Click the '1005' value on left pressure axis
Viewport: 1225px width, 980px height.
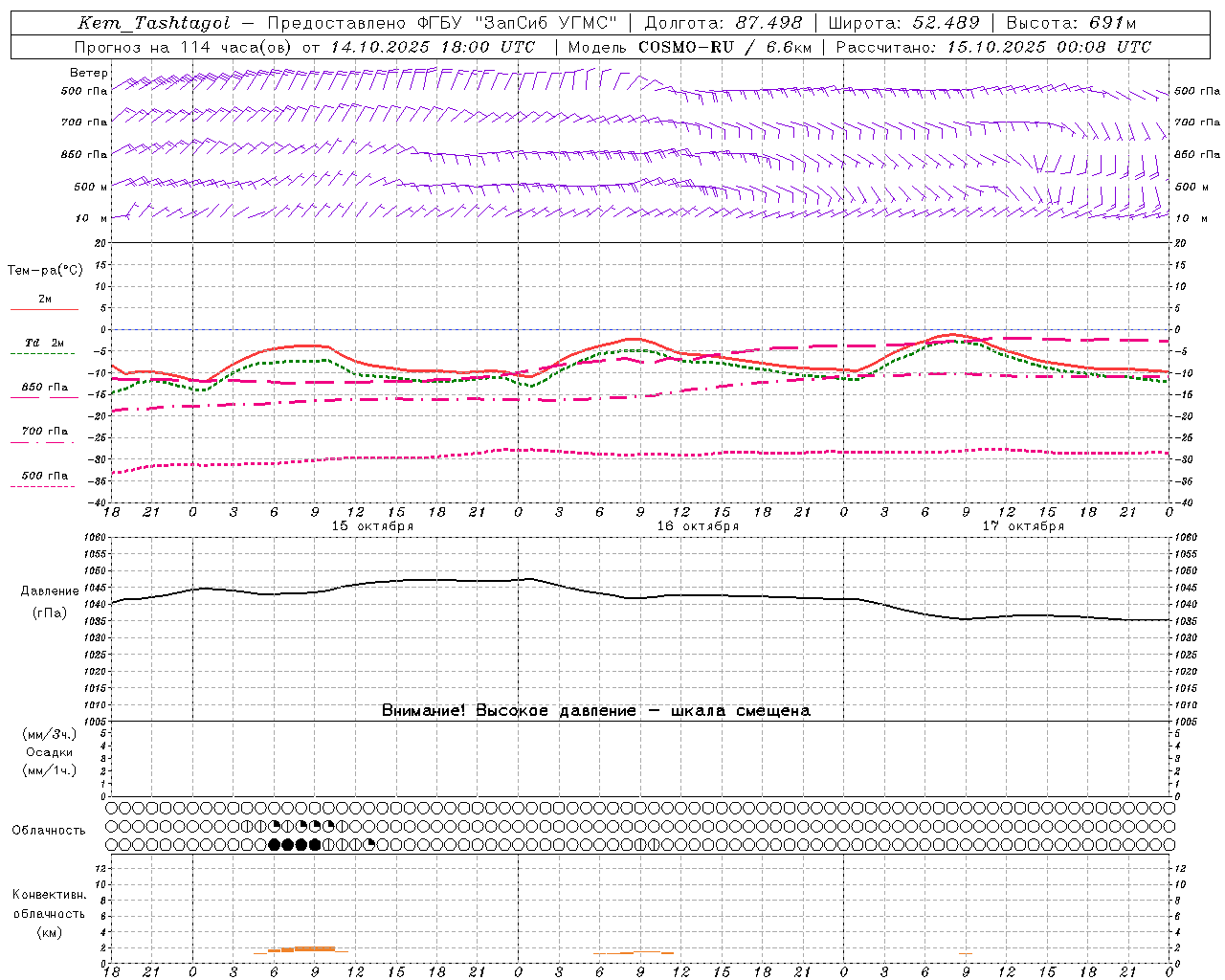click(x=96, y=722)
